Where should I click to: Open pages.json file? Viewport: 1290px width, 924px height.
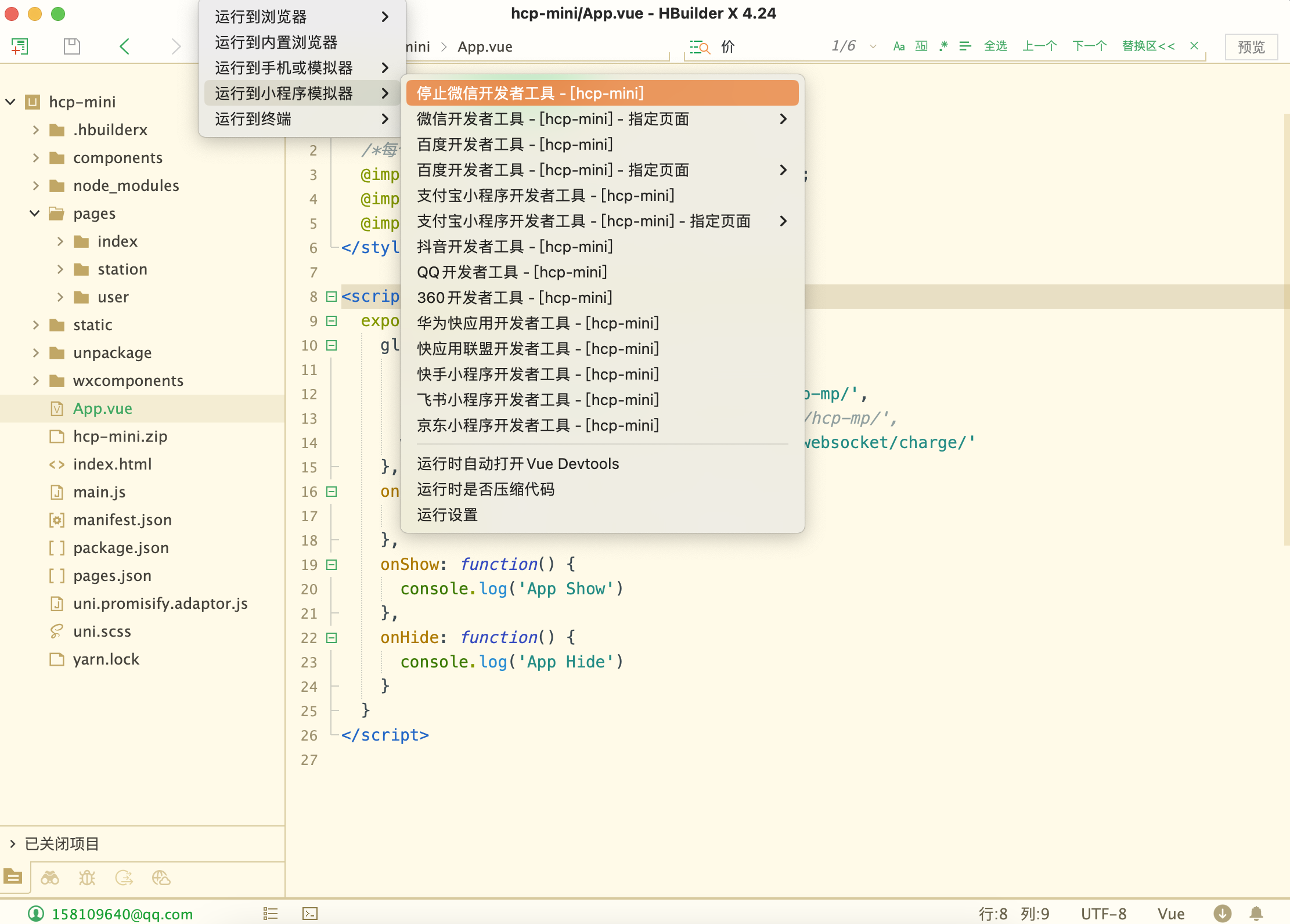pyautogui.click(x=112, y=576)
